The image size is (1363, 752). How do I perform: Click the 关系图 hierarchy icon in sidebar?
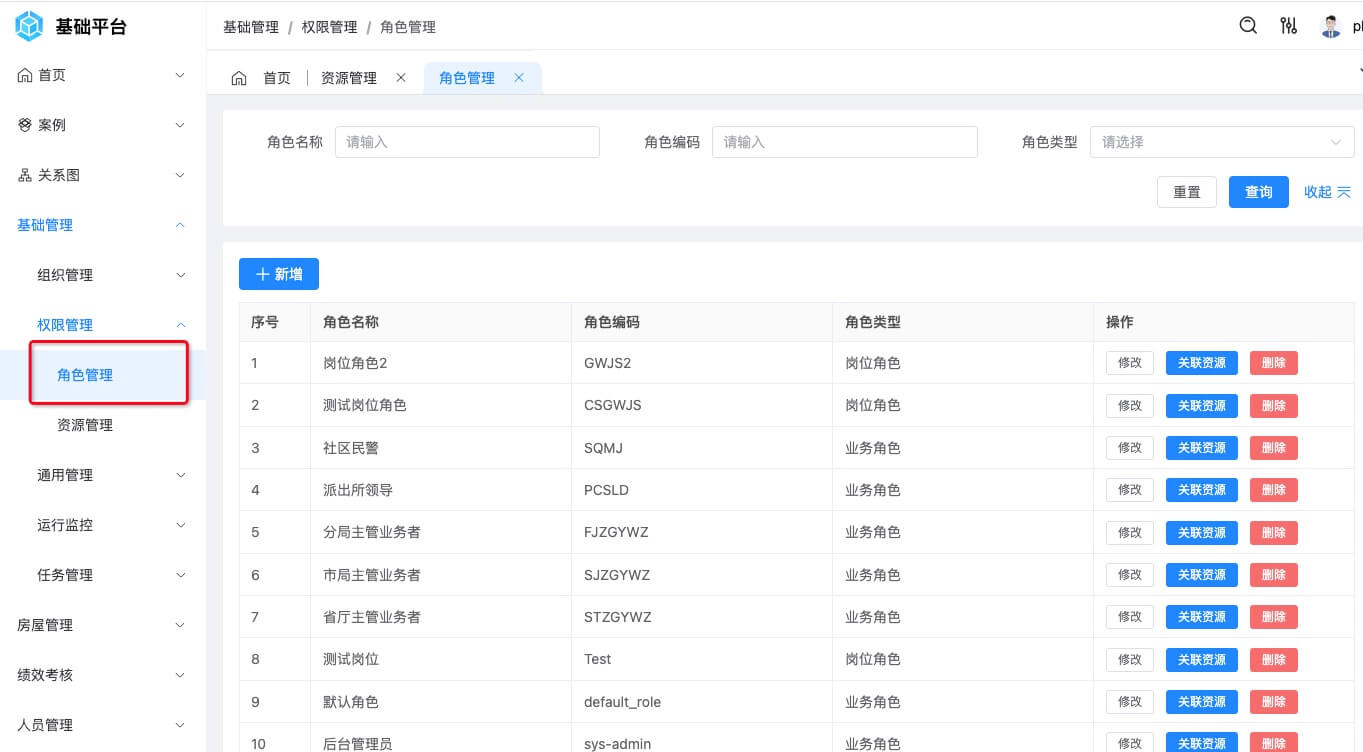click(25, 175)
